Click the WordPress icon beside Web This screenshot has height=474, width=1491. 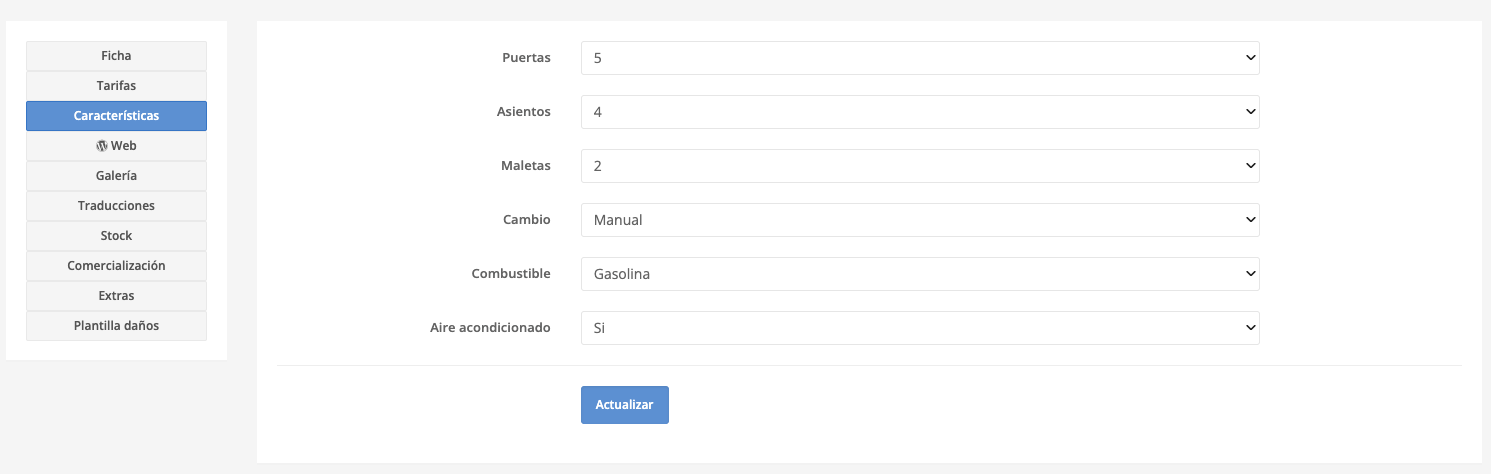click(x=102, y=146)
